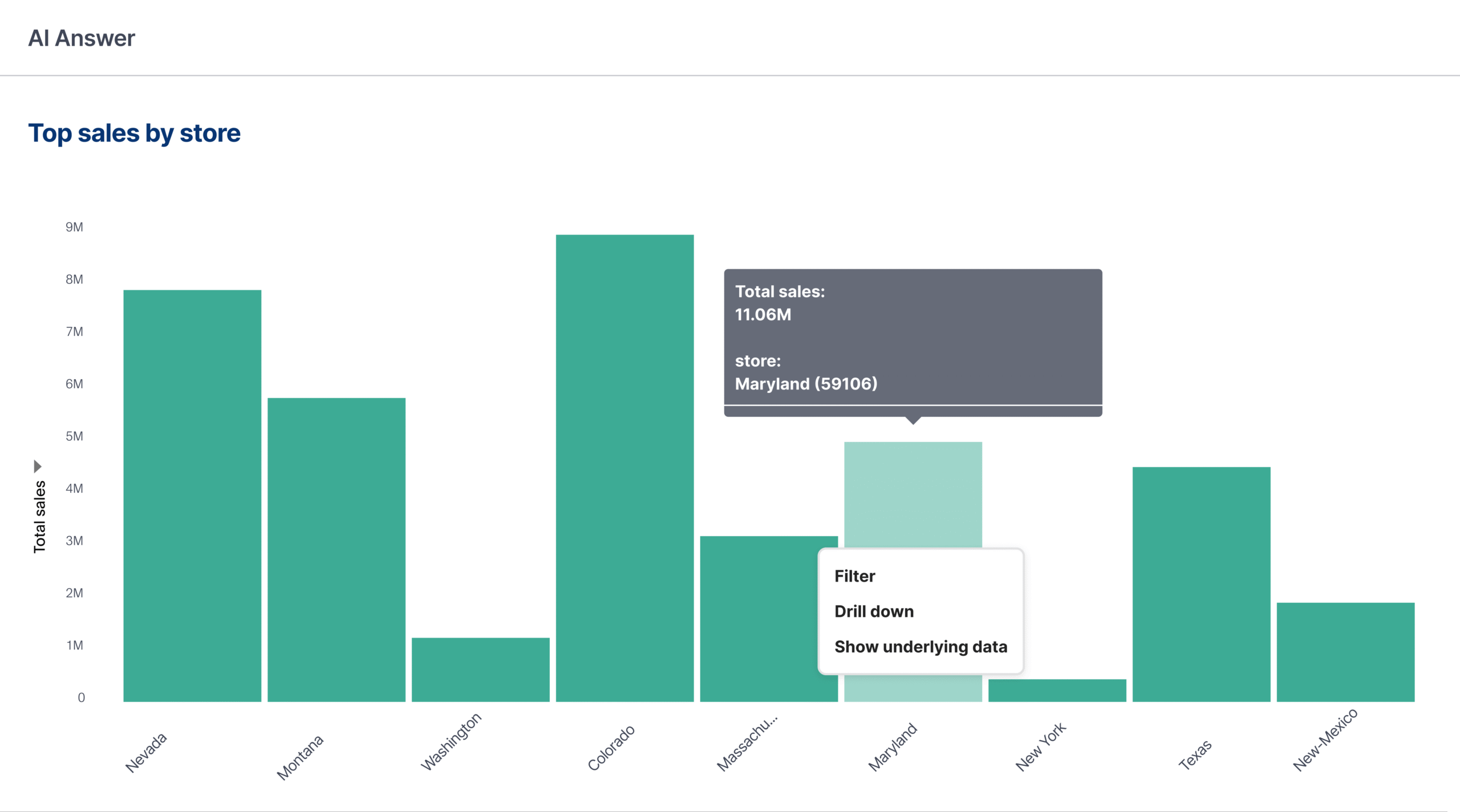The width and height of the screenshot is (1460, 812).
Task: Click the Montana sales bar
Action: [x=336, y=549]
